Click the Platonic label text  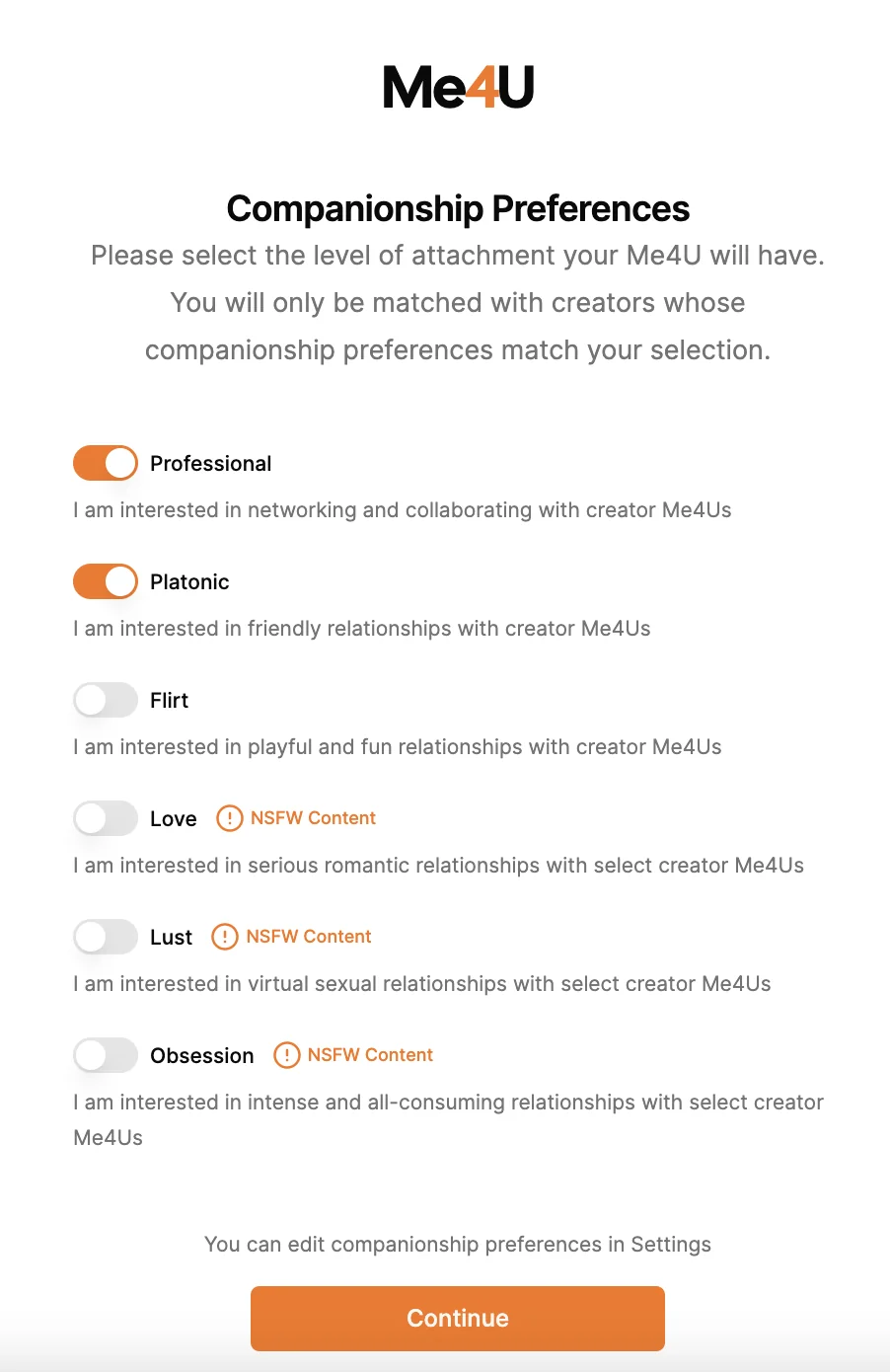point(189,582)
